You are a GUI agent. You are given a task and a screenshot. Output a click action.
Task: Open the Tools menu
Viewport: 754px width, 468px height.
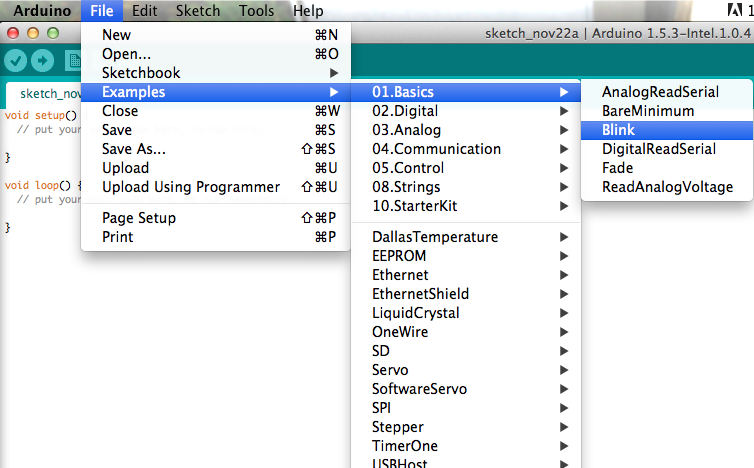coord(256,11)
